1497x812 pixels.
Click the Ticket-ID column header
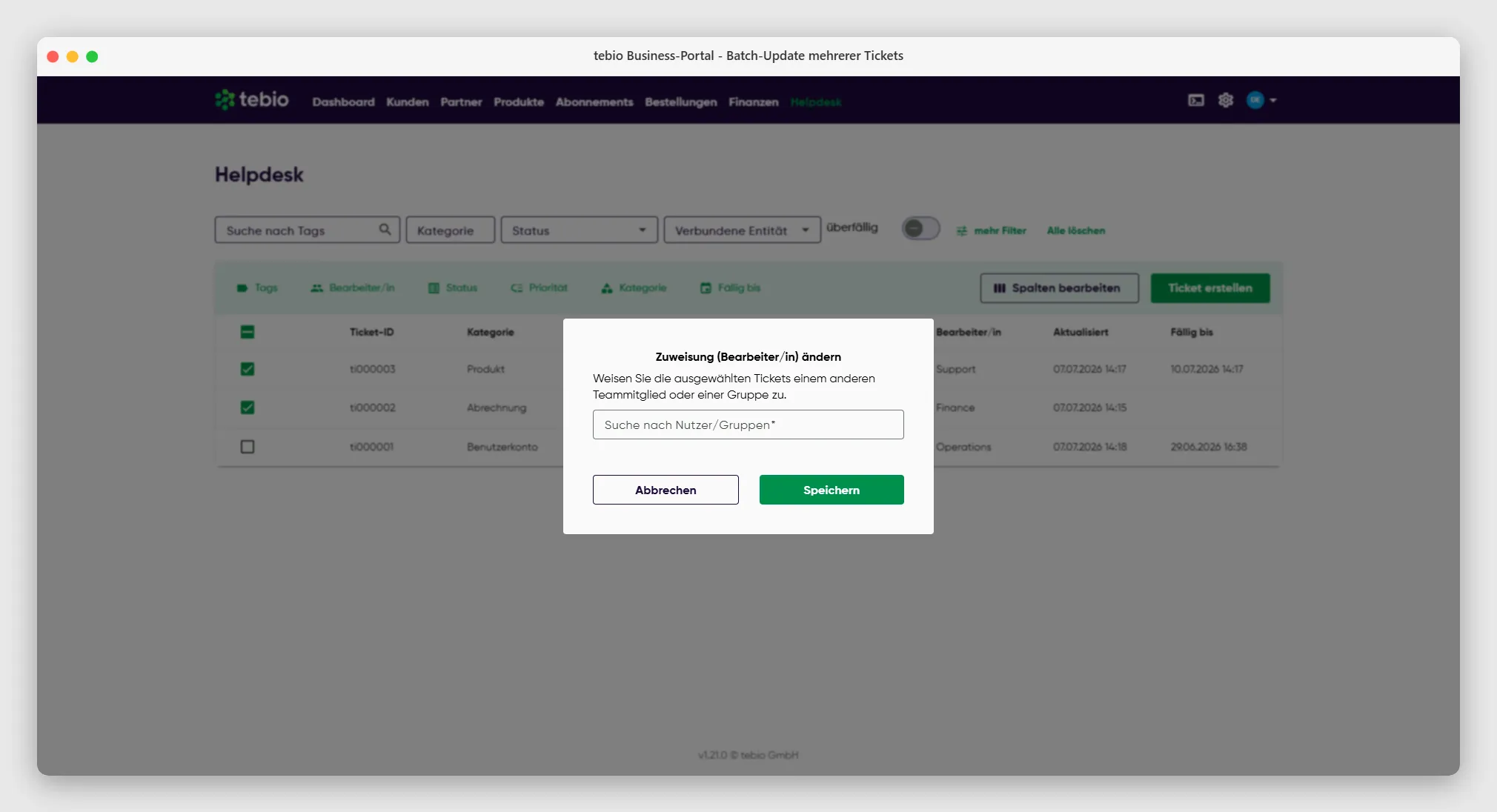point(371,332)
